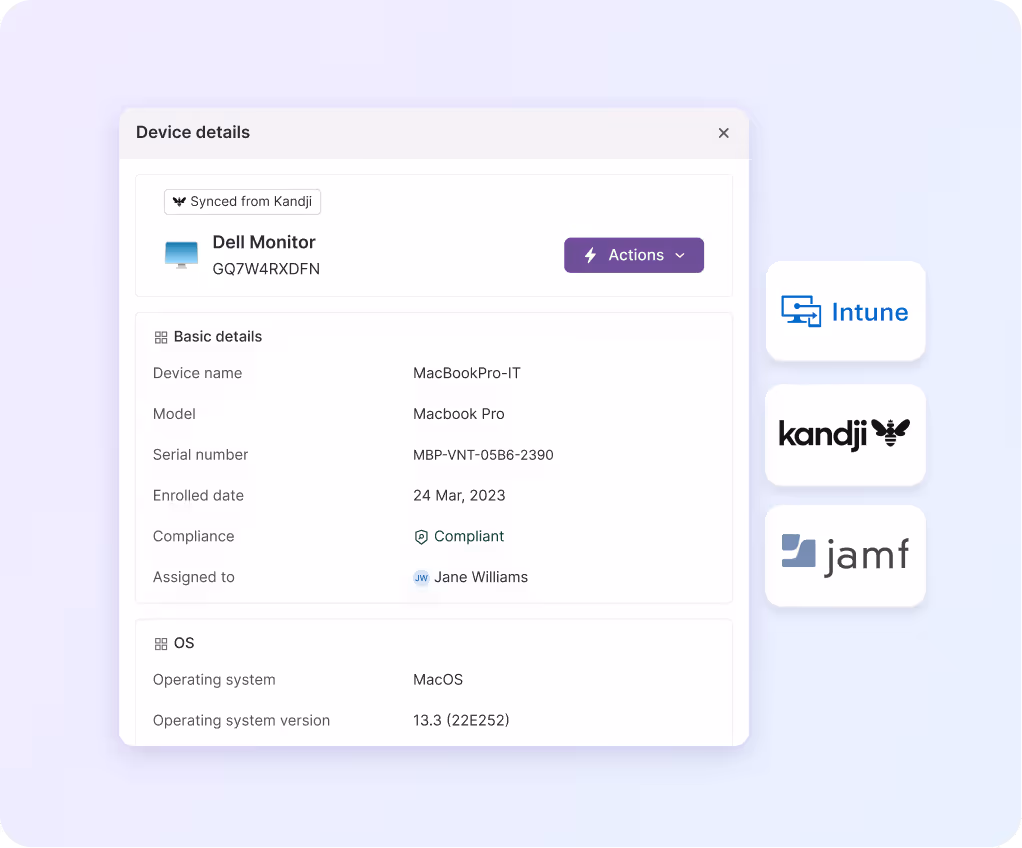Screen dimensions: 1022x848
Task: Click the Synced from Kandji badge
Action: click(242, 201)
